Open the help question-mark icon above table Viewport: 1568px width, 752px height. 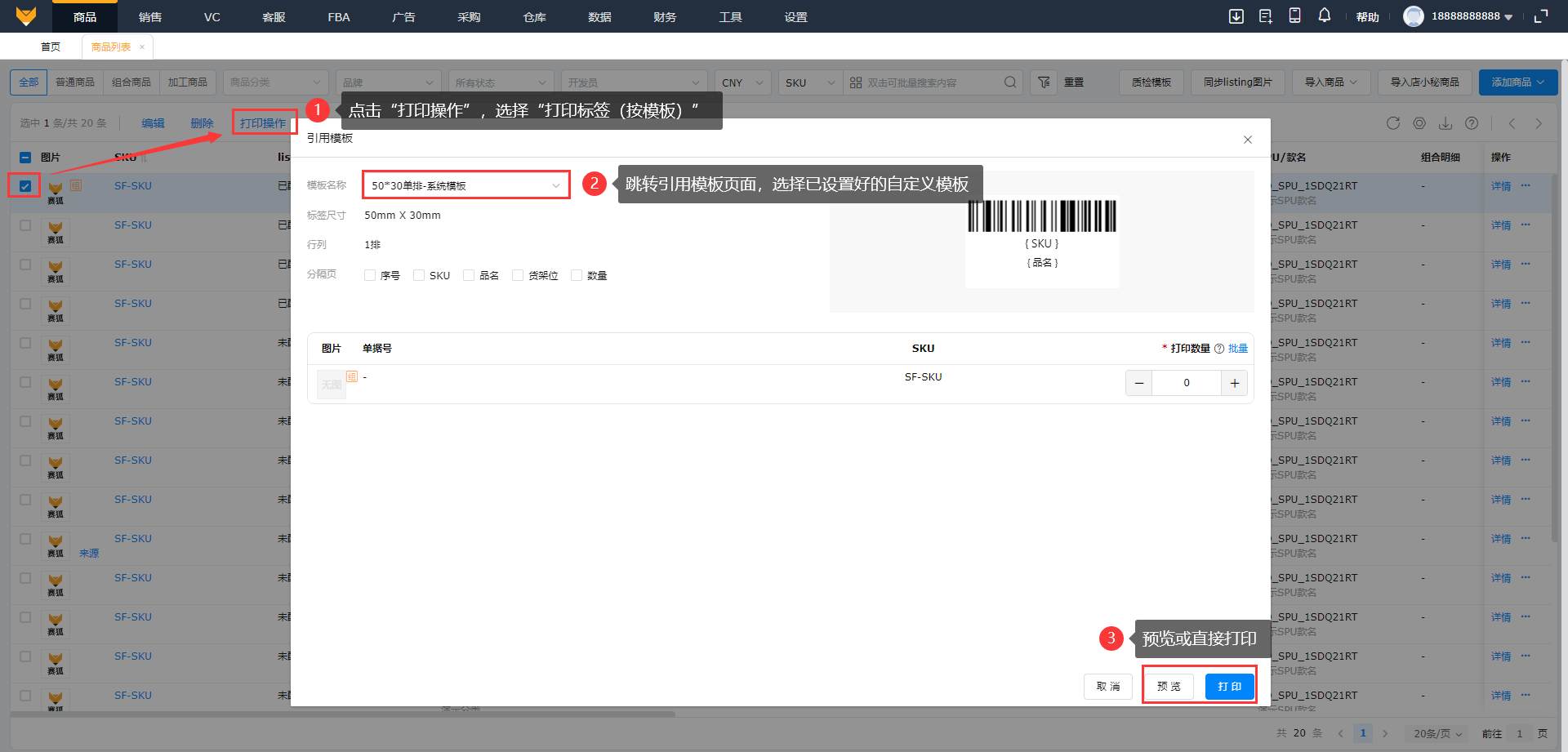pos(1472,123)
